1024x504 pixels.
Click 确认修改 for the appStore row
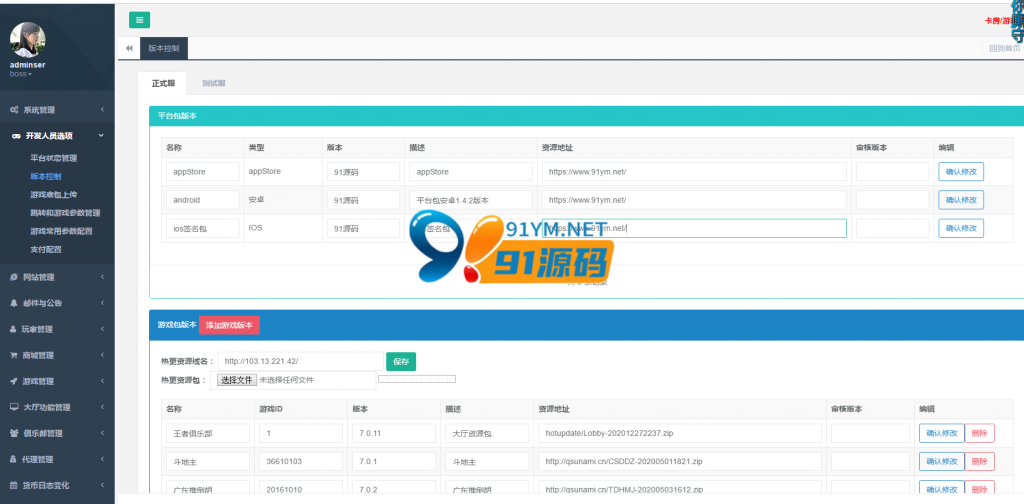click(961, 172)
